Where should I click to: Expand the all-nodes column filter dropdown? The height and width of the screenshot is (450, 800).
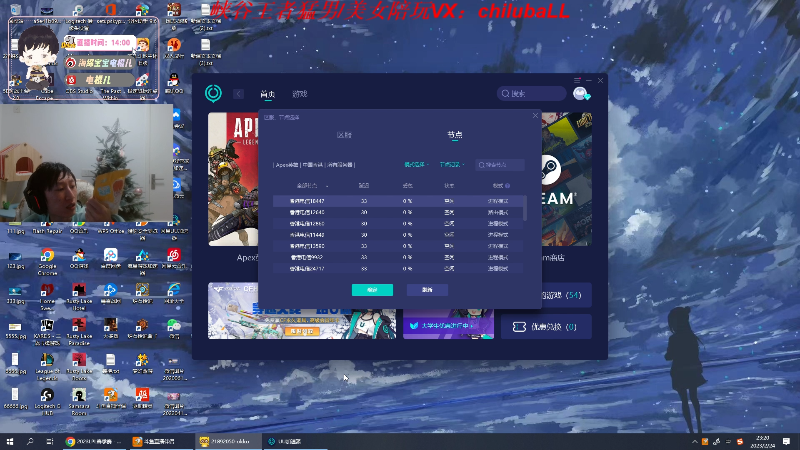pyautogui.click(x=312, y=186)
